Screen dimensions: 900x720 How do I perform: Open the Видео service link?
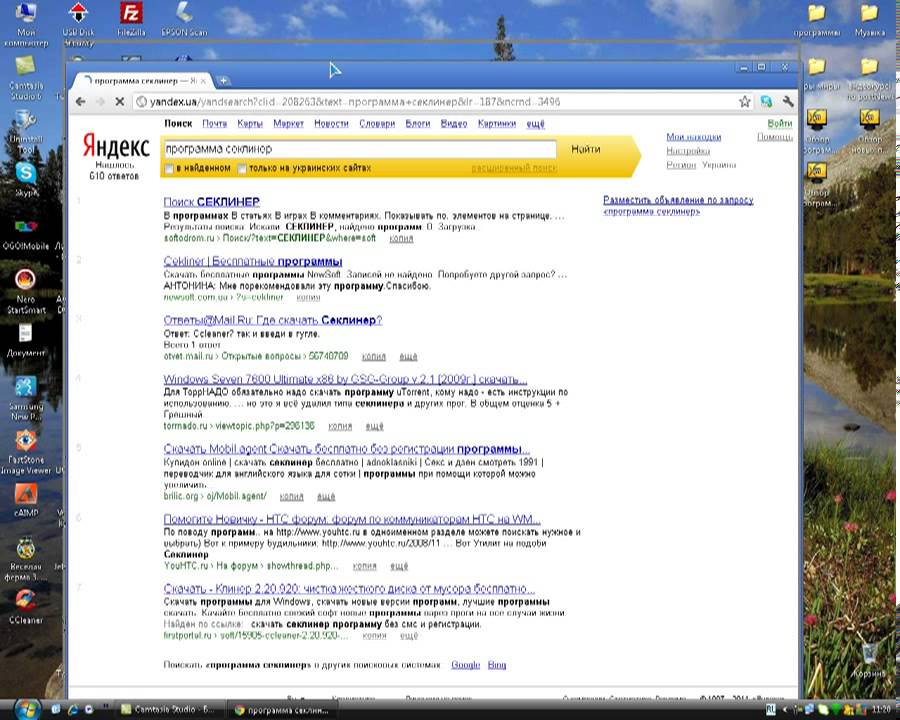pyautogui.click(x=454, y=123)
